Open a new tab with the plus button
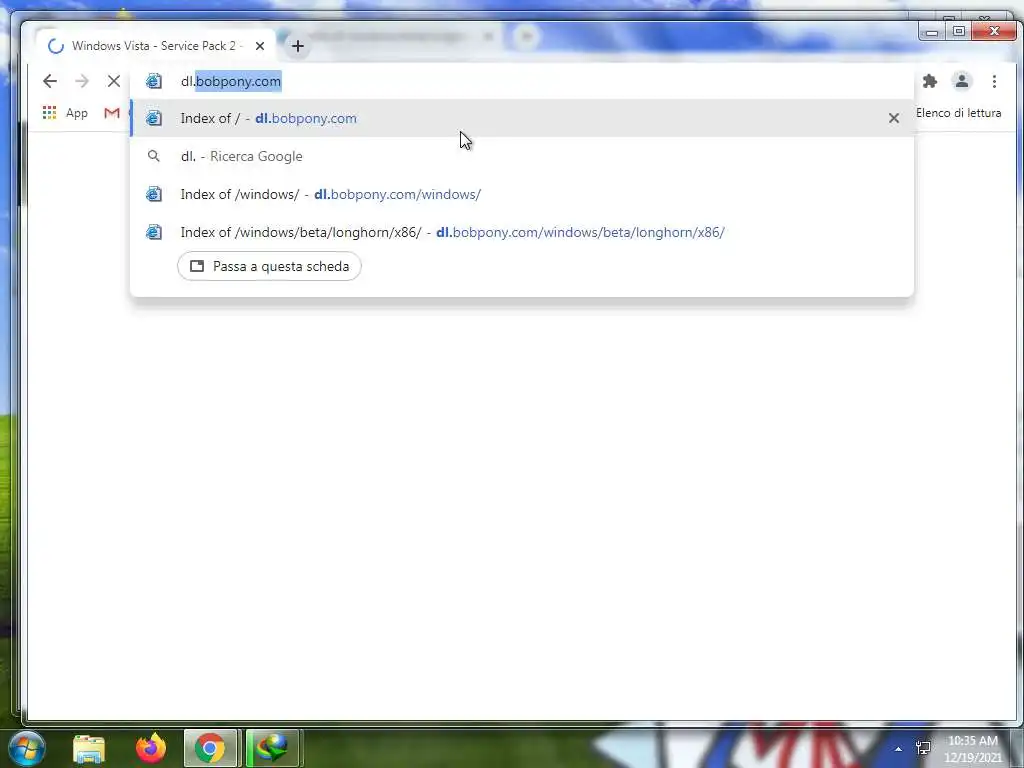The height and width of the screenshot is (768, 1024). [x=298, y=46]
